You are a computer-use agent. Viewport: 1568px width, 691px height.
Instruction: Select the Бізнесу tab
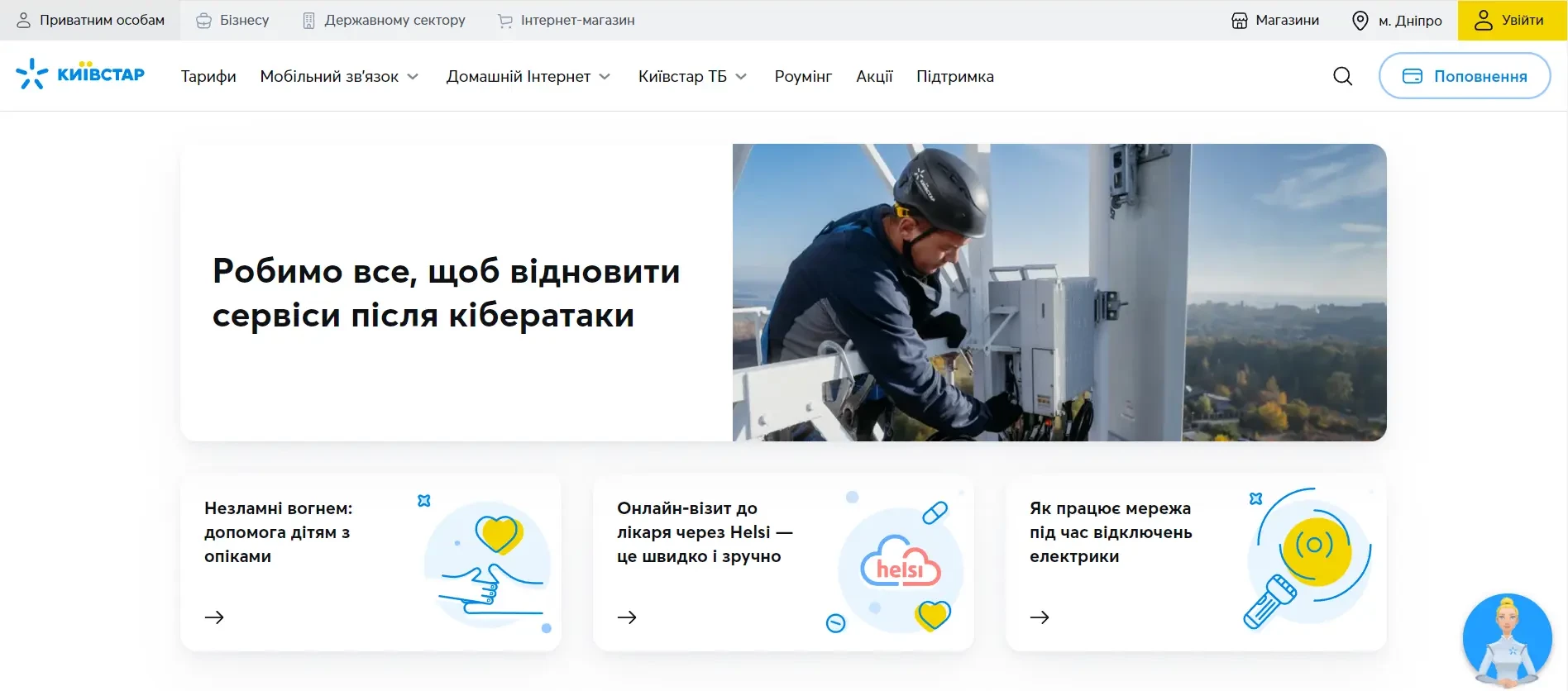pos(232,21)
